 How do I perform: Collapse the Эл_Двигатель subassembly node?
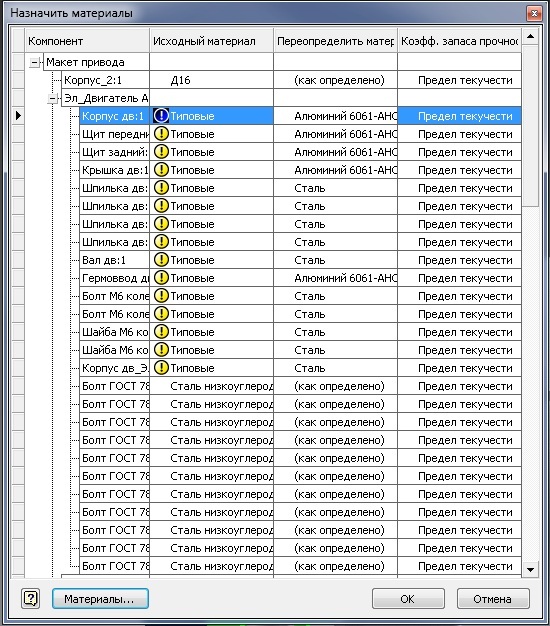[53, 98]
